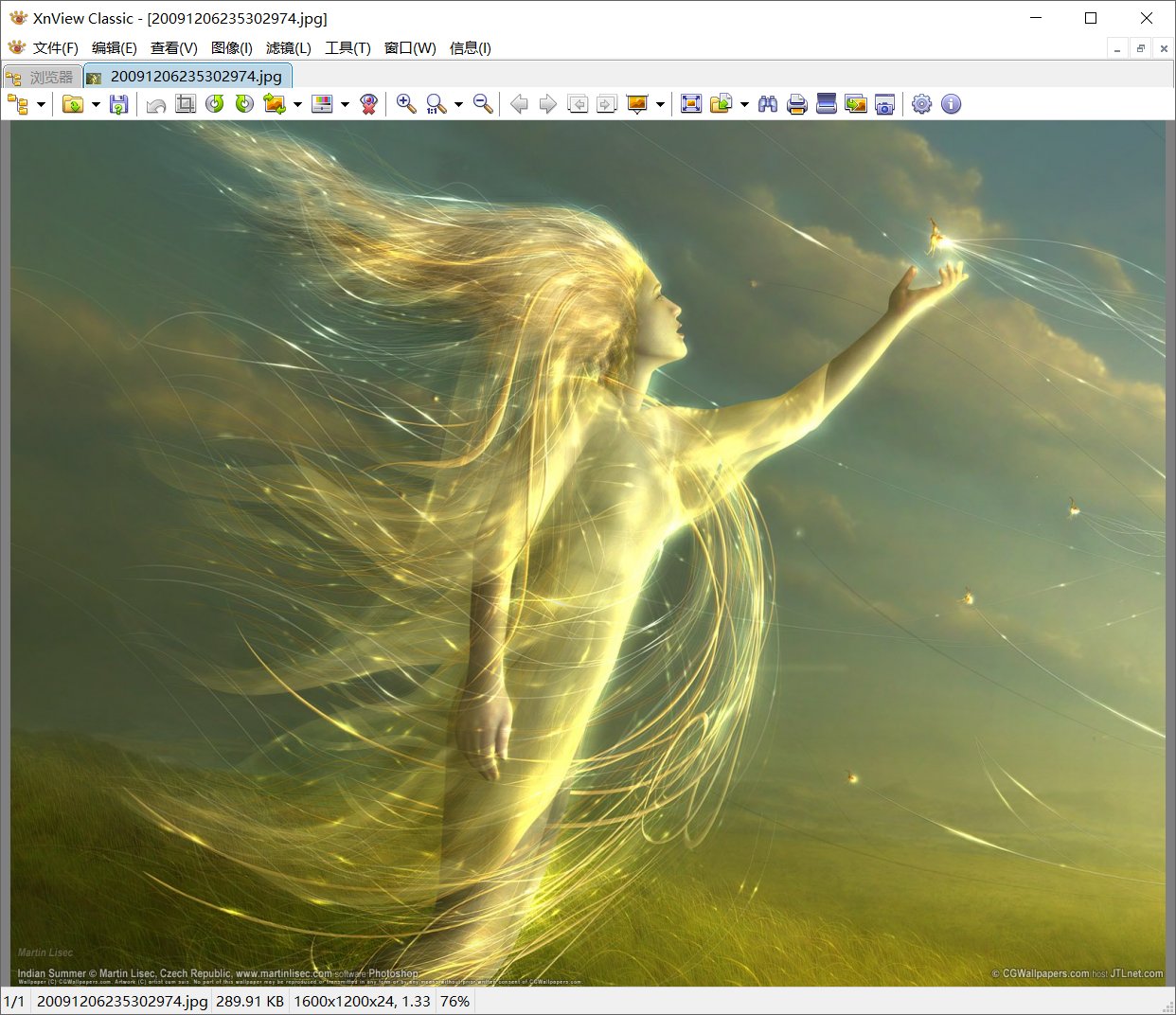Open the browser tree view icon
Screen dimensions: 1176x1015
pyautogui.click(x=17, y=104)
